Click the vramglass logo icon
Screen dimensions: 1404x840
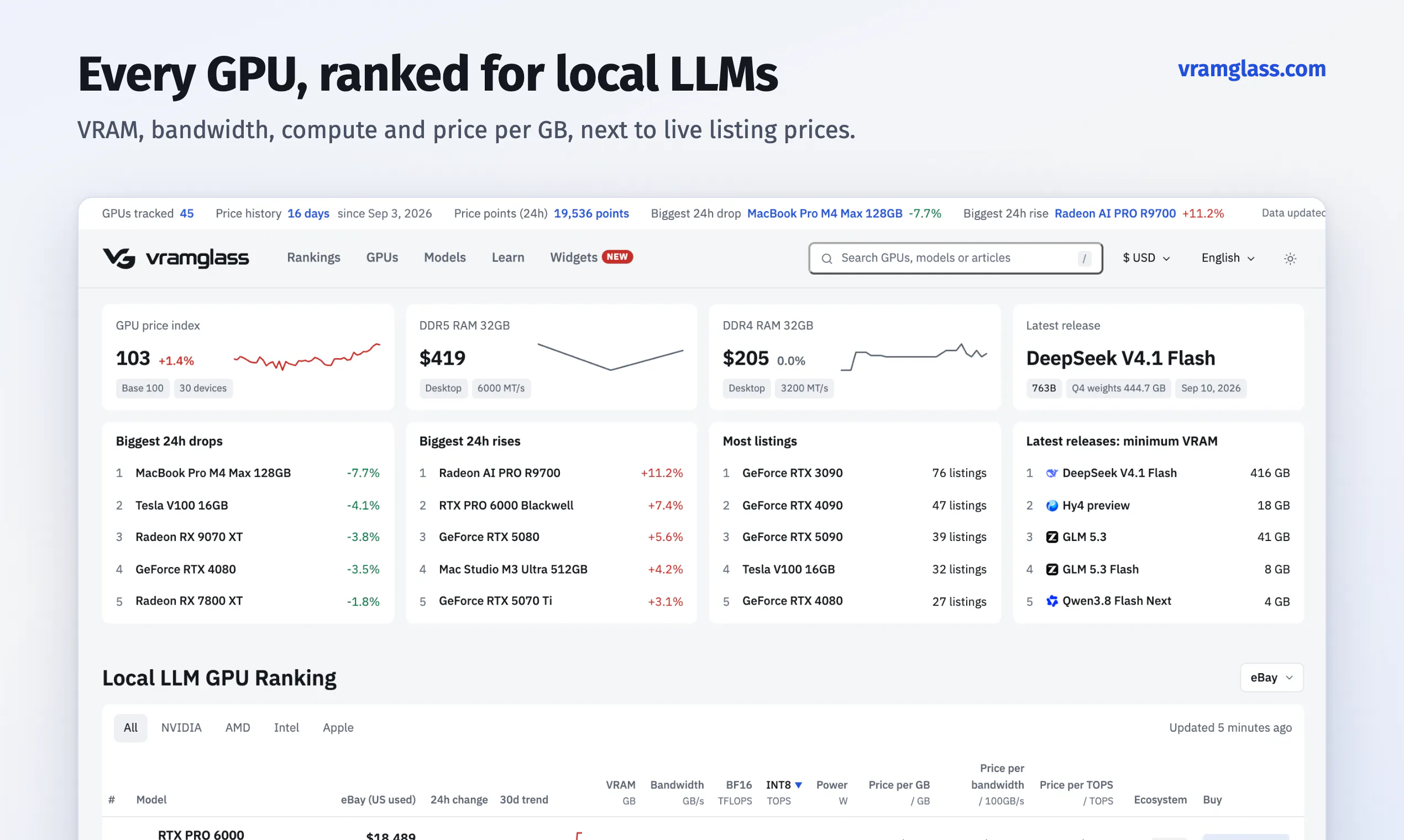[x=119, y=258]
